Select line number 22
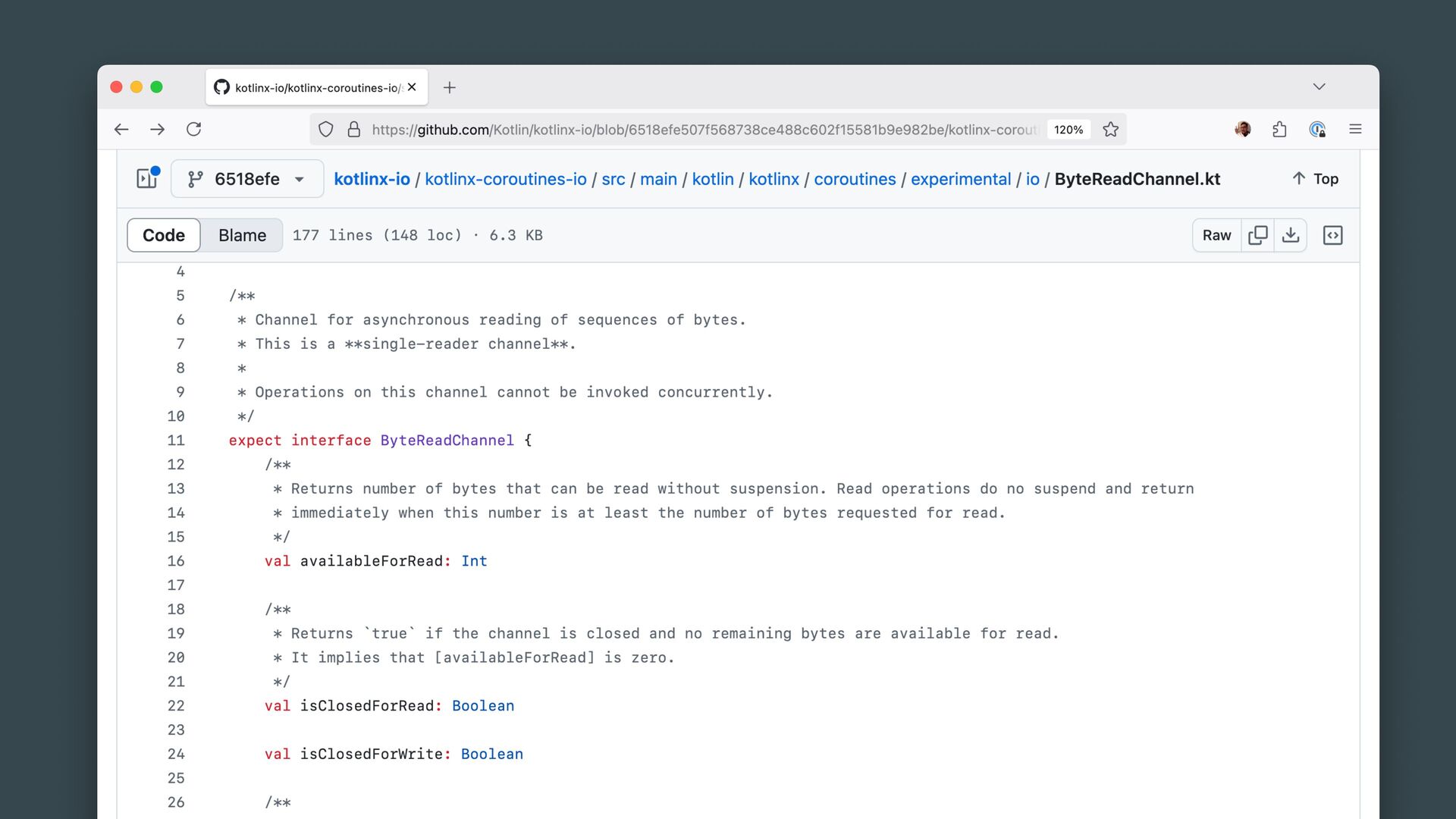The height and width of the screenshot is (819, 1456). 176,706
